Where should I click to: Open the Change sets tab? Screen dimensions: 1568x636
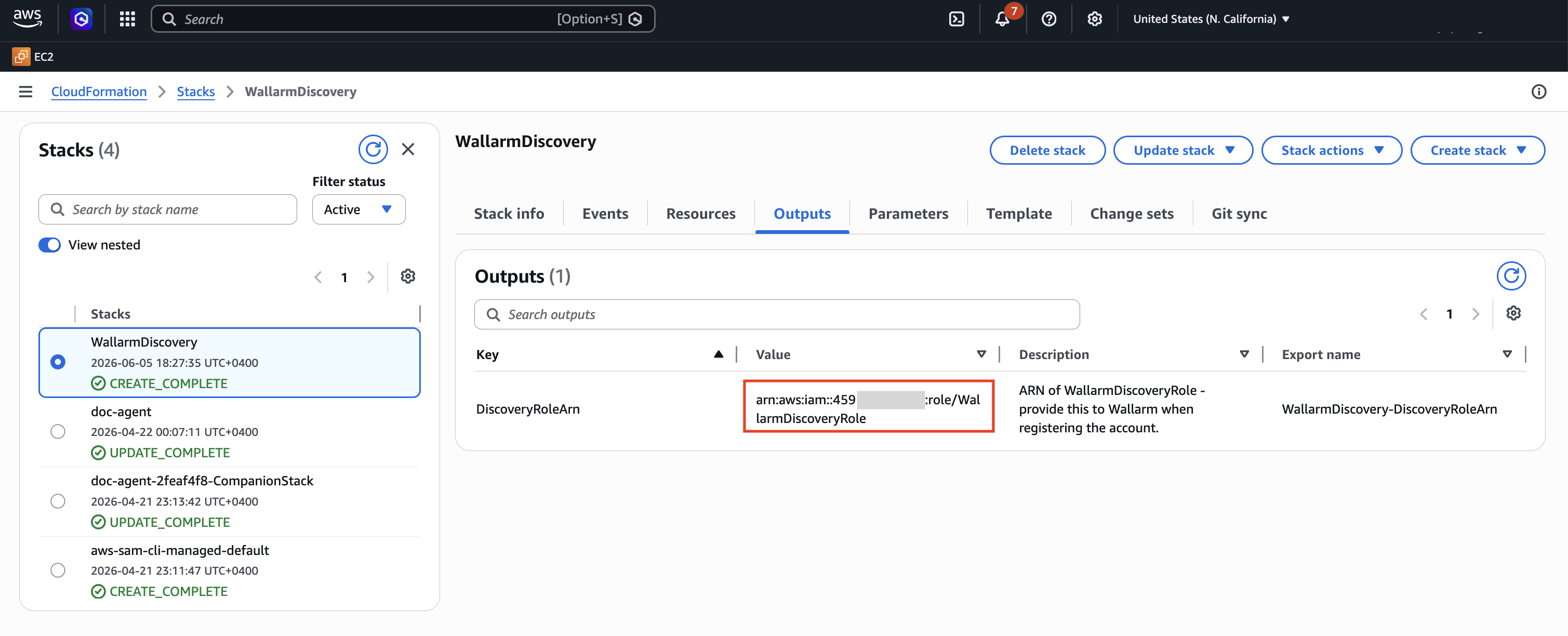(1132, 214)
